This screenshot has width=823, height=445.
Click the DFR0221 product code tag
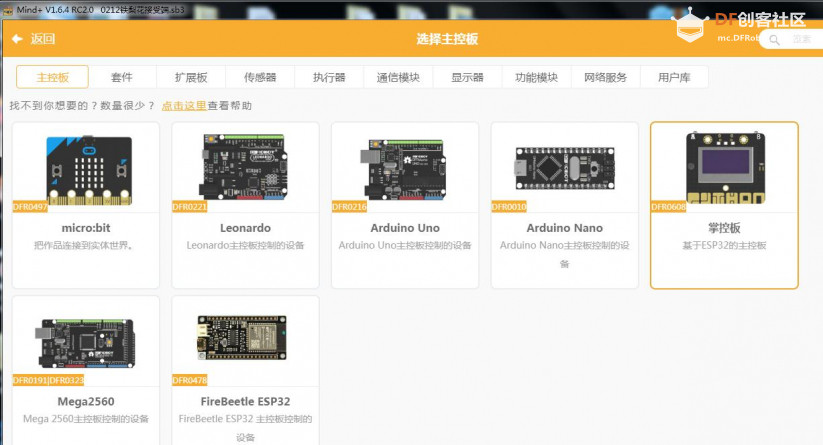coord(189,207)
